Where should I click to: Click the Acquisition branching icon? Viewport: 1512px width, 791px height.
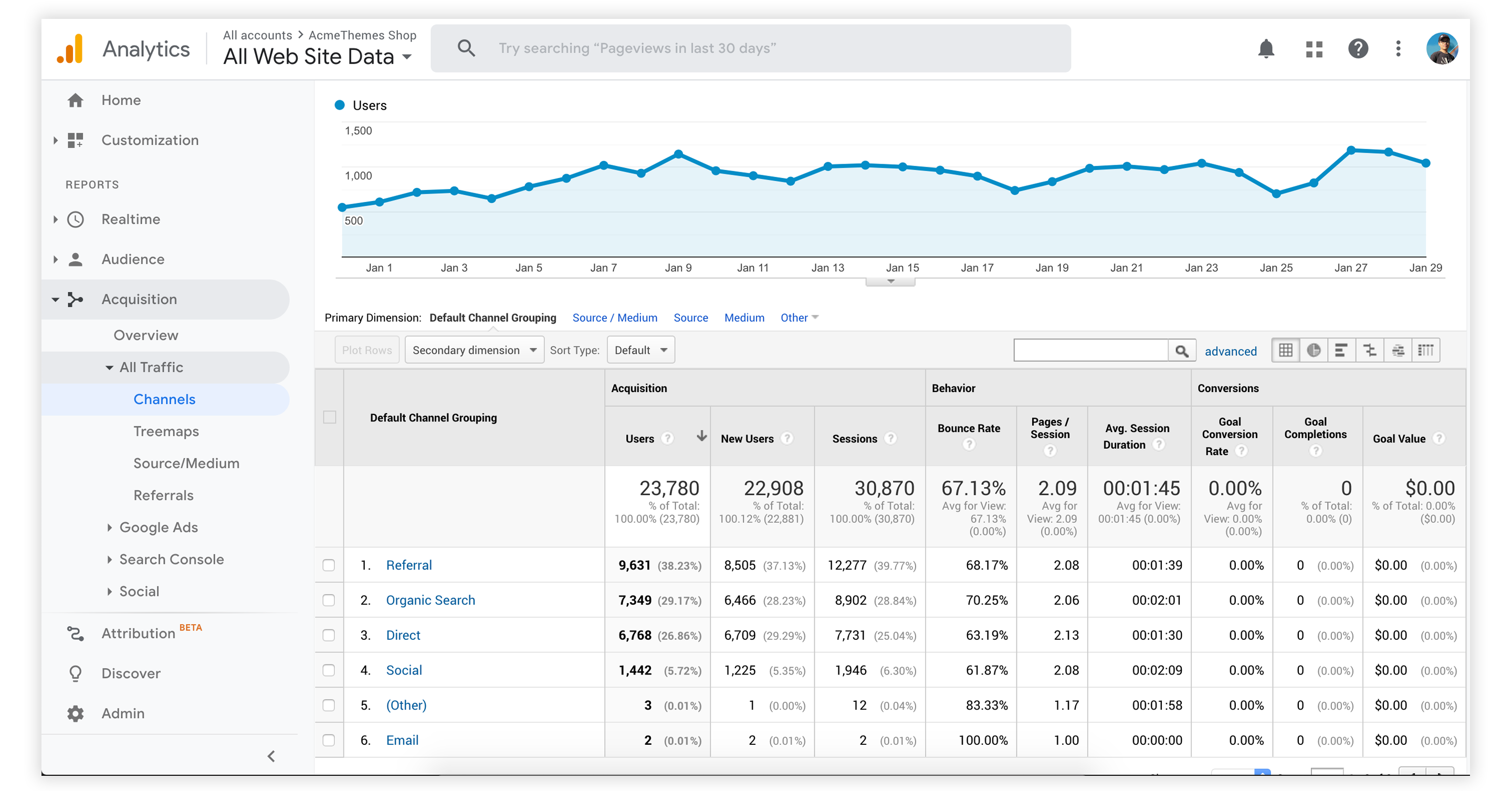click(x=75, y=299)
